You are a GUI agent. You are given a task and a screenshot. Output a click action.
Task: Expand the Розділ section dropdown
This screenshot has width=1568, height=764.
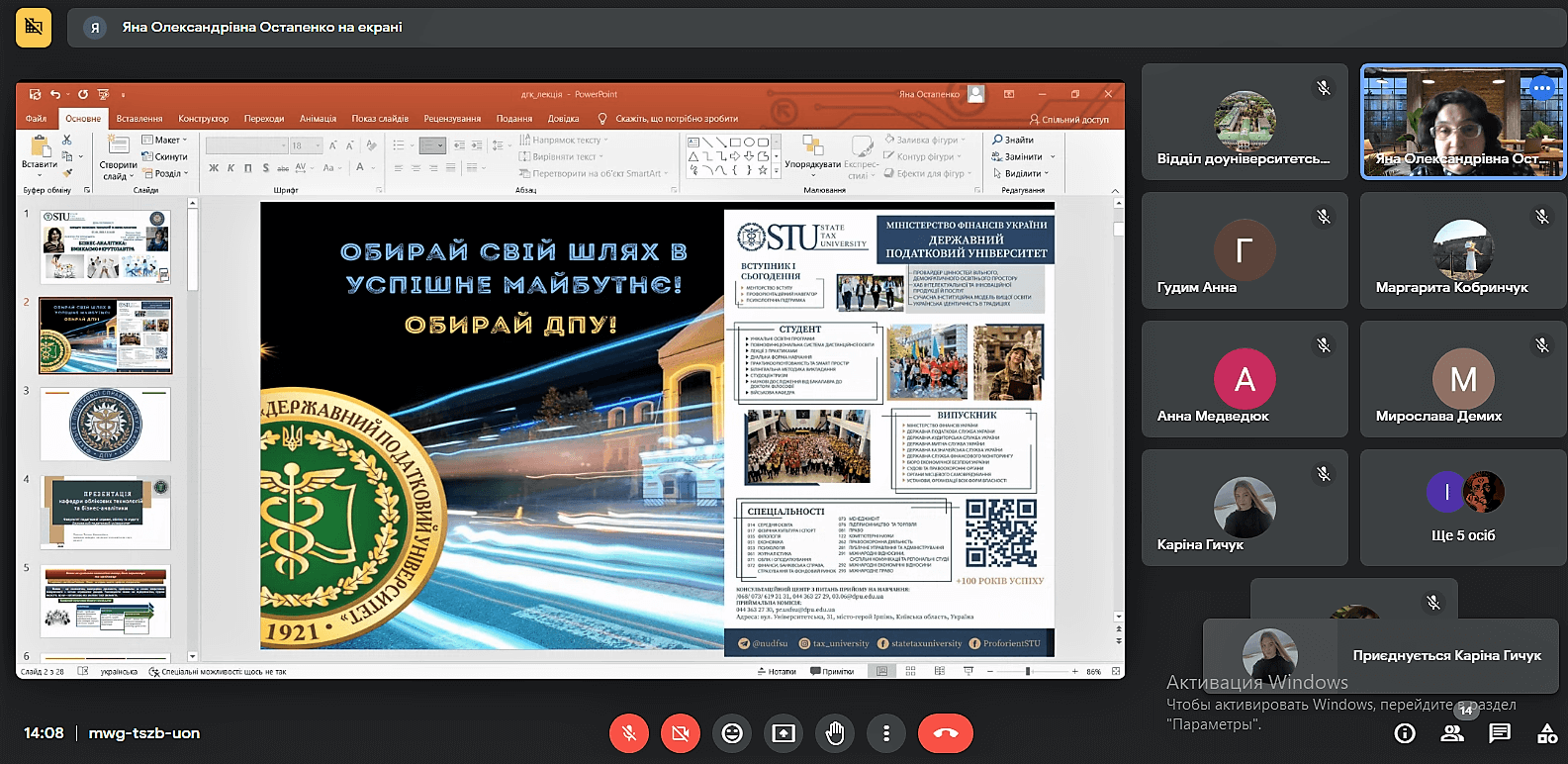click(164, 173)
